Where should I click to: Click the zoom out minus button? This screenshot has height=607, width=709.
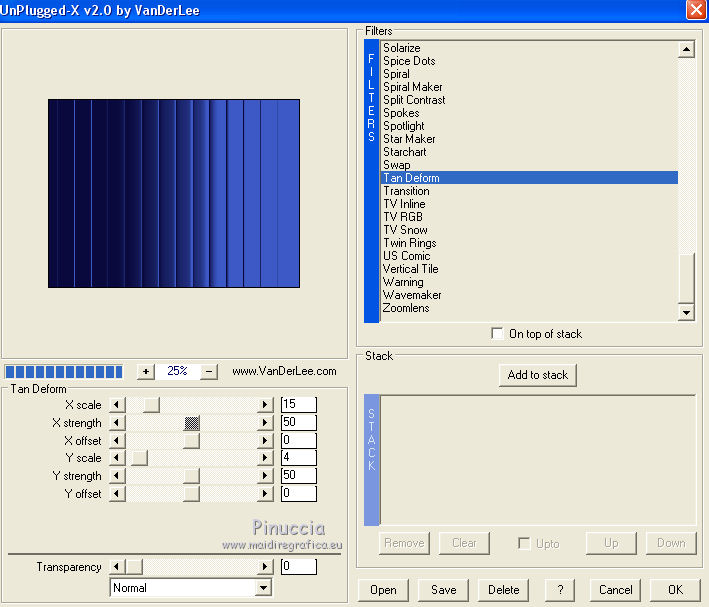point(209,371)
